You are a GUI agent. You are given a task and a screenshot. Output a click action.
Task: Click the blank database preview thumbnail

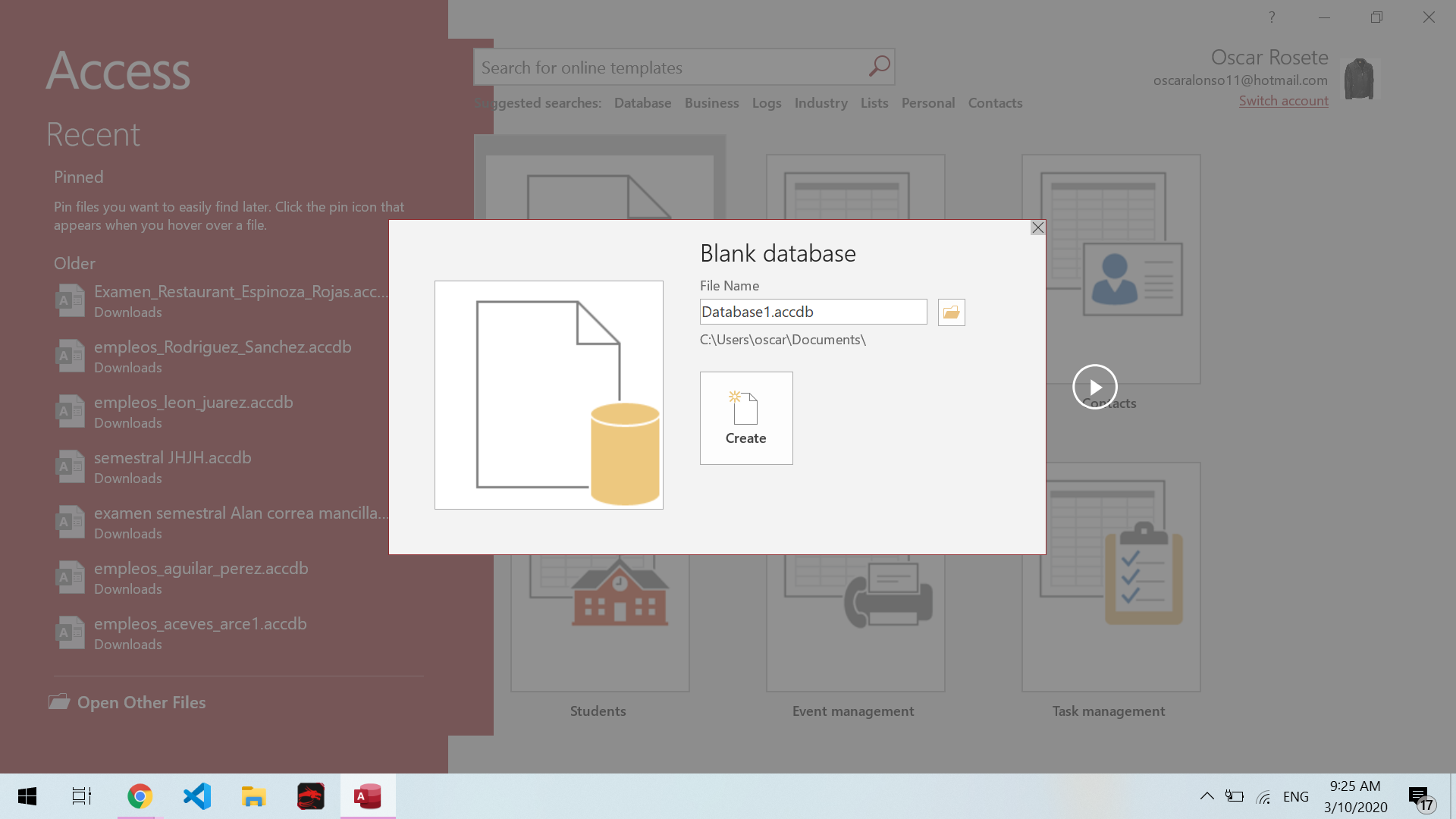point(548,395)
